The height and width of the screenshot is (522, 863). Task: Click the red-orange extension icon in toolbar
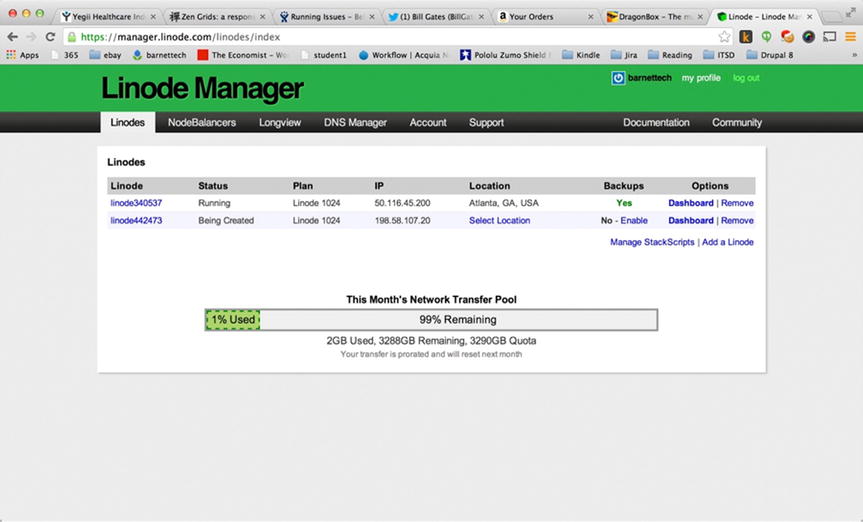tap(788, 37)
